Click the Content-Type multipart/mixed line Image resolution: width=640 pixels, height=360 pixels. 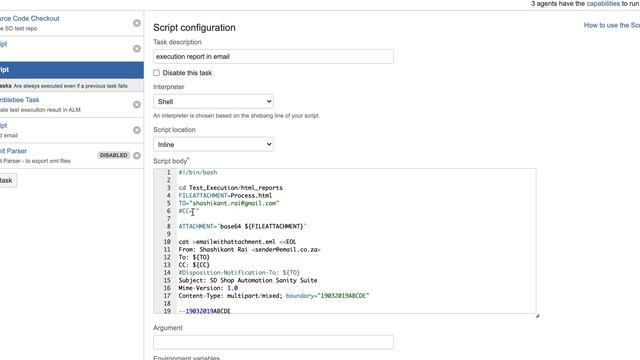273,296
